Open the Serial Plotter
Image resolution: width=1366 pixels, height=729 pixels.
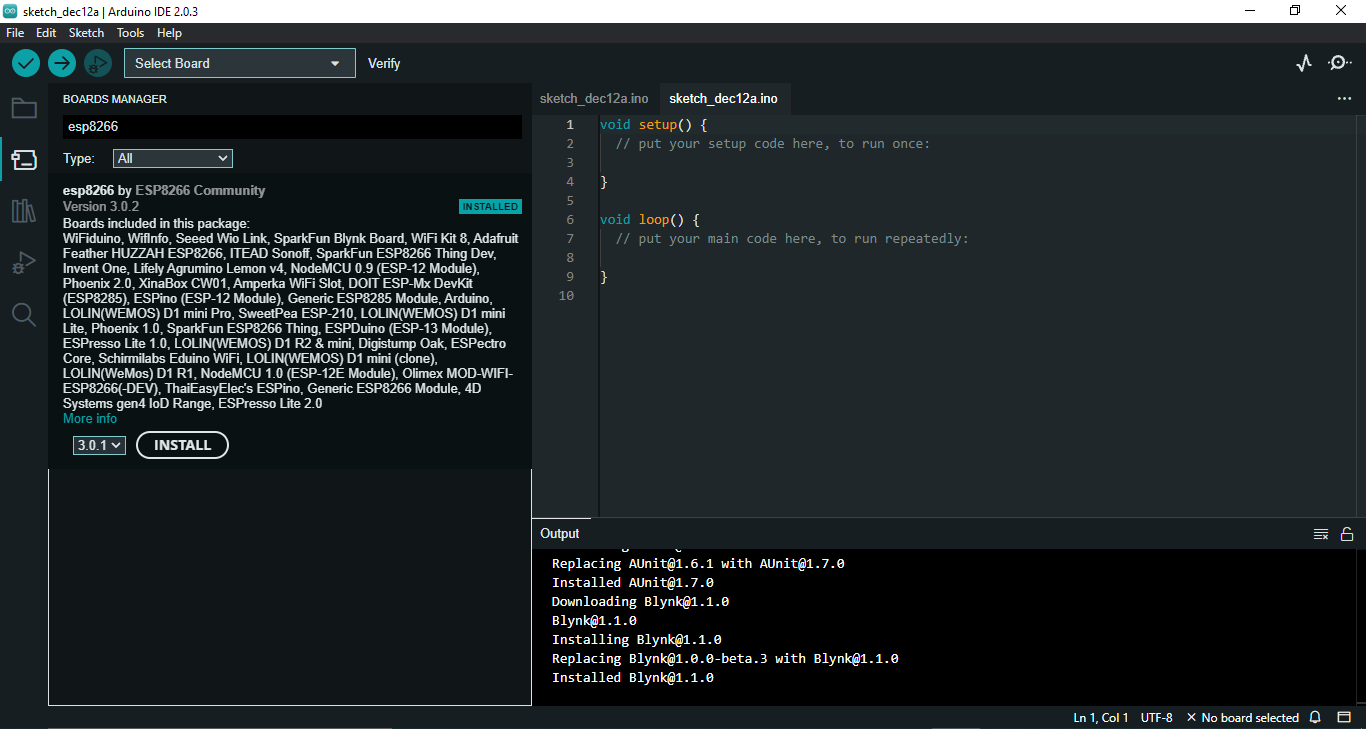[1303, 63]
